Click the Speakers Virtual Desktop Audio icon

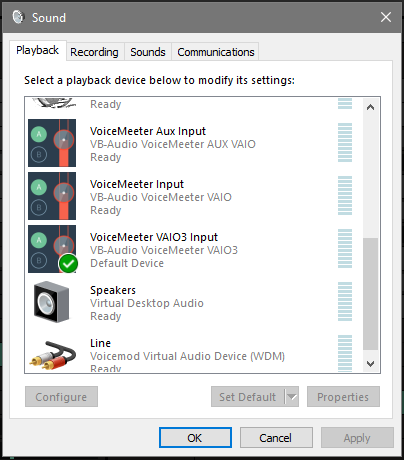click(x=52, y=302)
